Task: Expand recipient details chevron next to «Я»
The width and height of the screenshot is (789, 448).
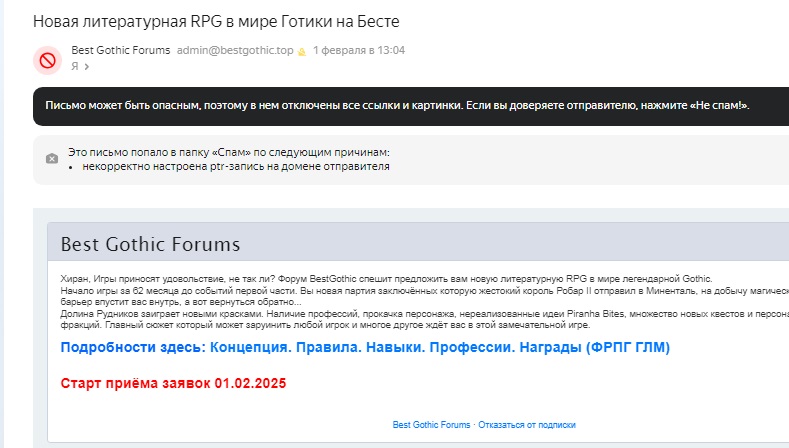Action: tap(87, 67)
